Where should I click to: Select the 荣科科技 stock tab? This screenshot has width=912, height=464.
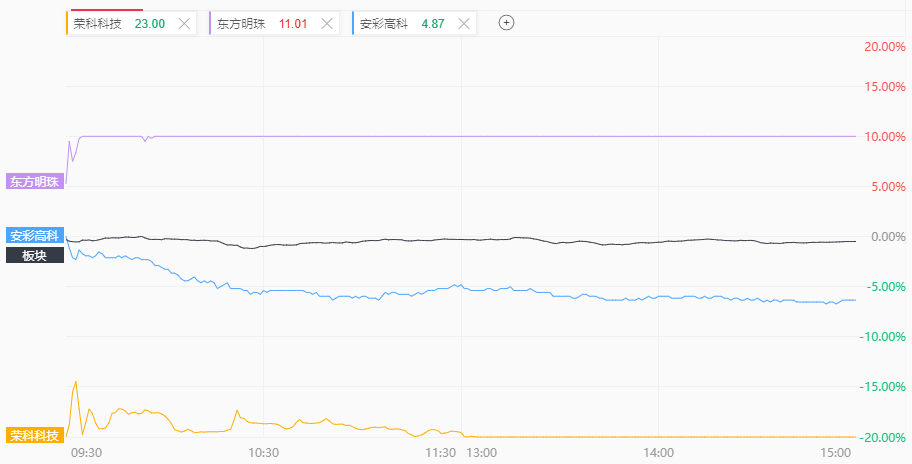(98, 23)
